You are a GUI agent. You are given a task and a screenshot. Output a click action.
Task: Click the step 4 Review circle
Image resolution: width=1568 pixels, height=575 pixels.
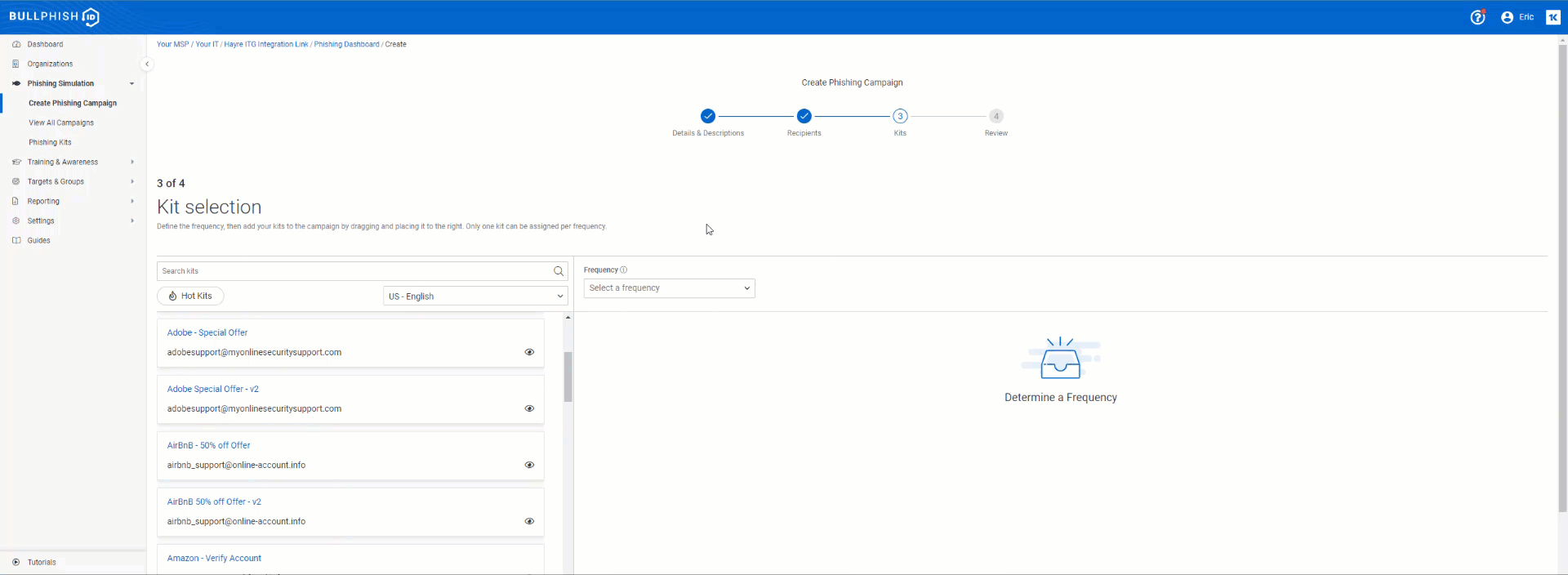(996, 116)
